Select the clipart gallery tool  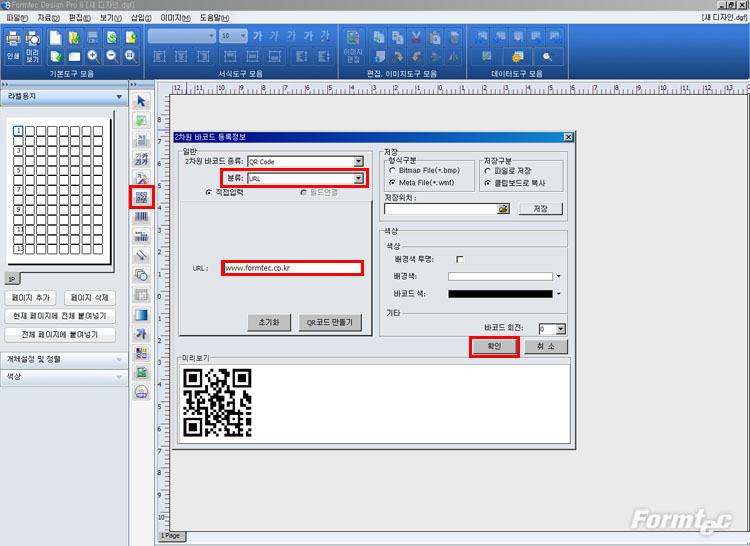pyautogui.click(x=141, y=353)
